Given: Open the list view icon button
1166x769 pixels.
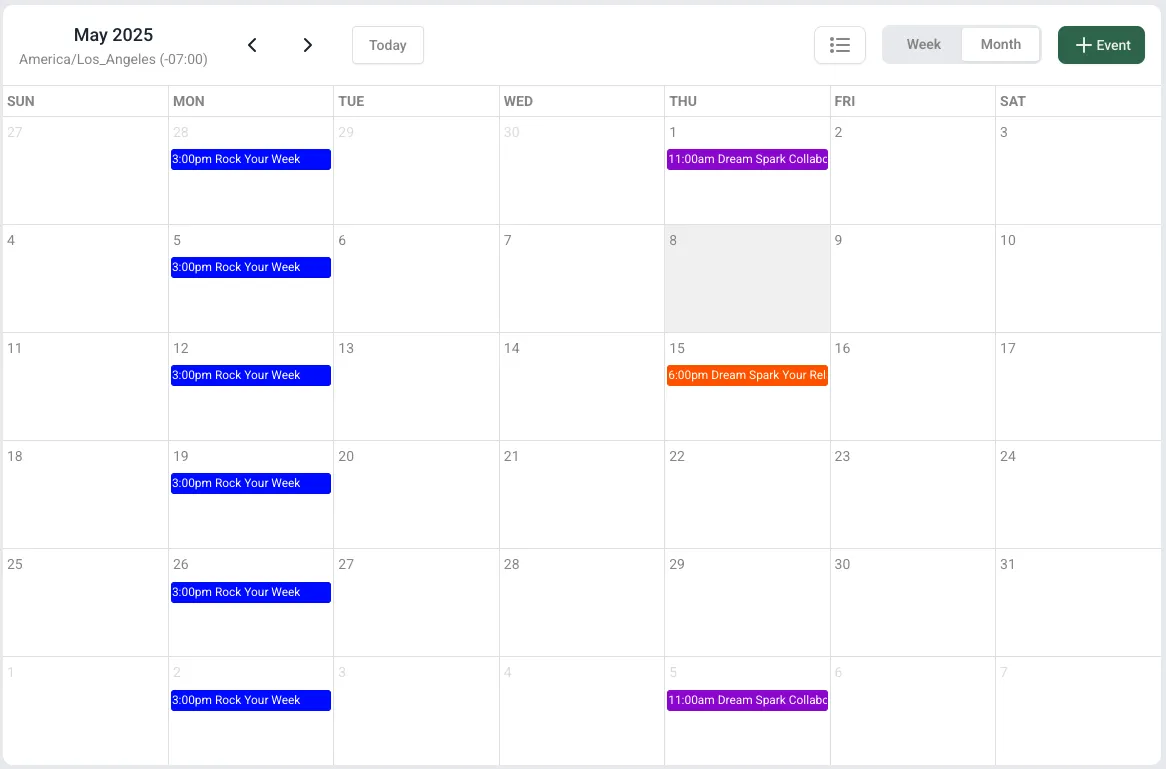Looking at the screenshot, I should [840, 45].
